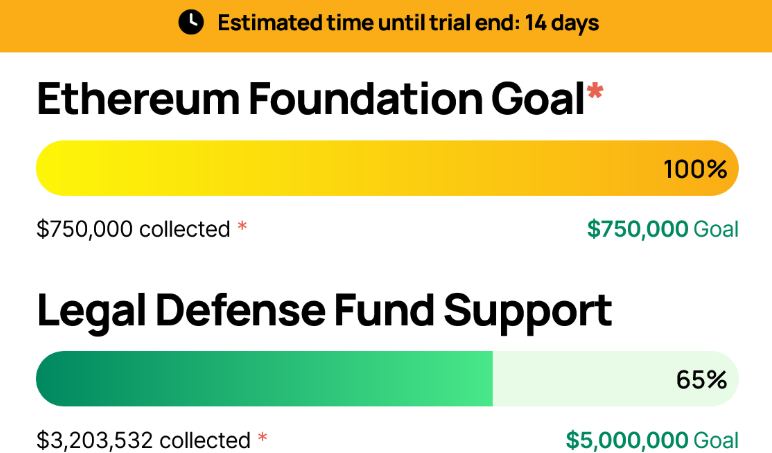Screen dimensions: 772x453
Task: Click the word Goal after $5,000,000
Action: click(716, 440)
